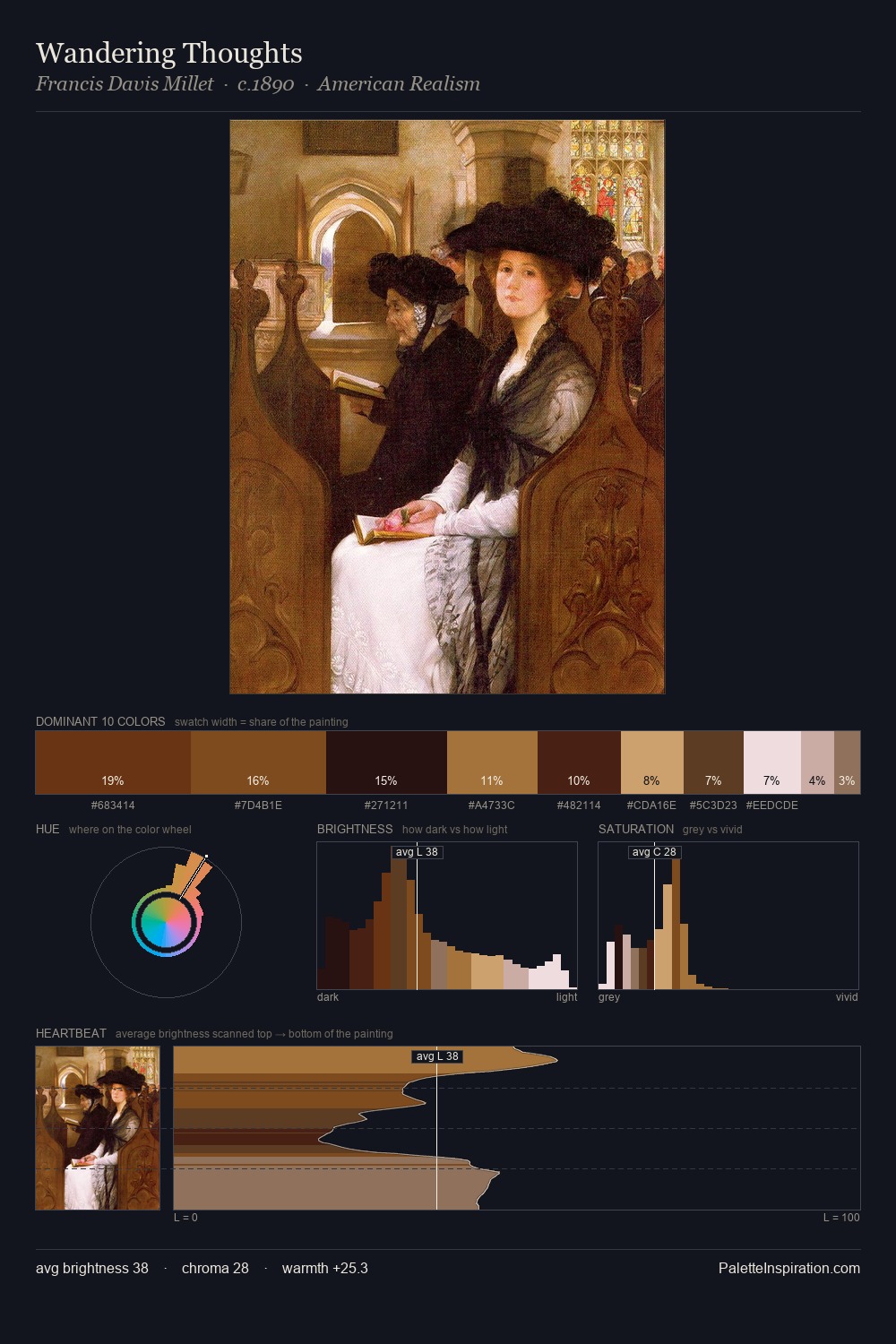Click the 'avg C 28' saturation label
Image resolution: width=896 pixels, height=1344 pixels.
click(x=654, y=852)
